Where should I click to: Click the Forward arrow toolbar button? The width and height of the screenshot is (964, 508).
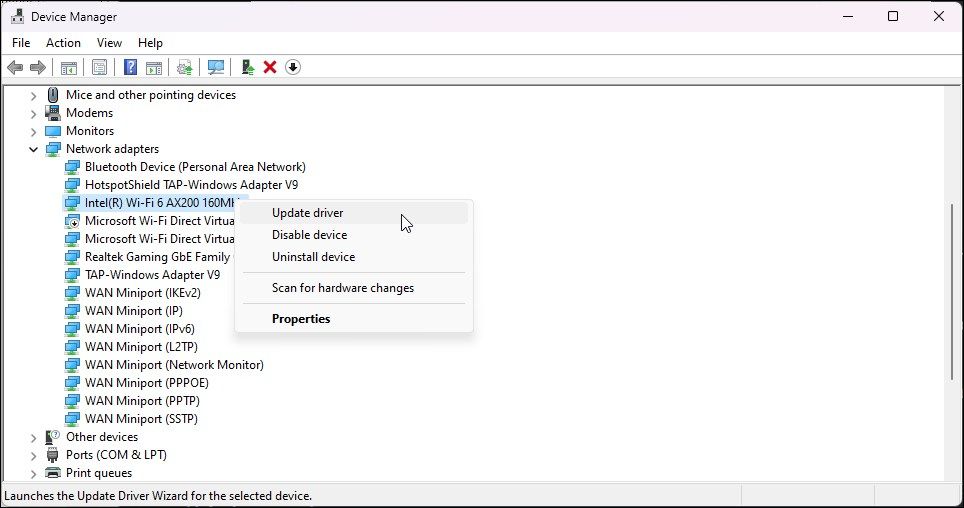(x=38, y=68)
